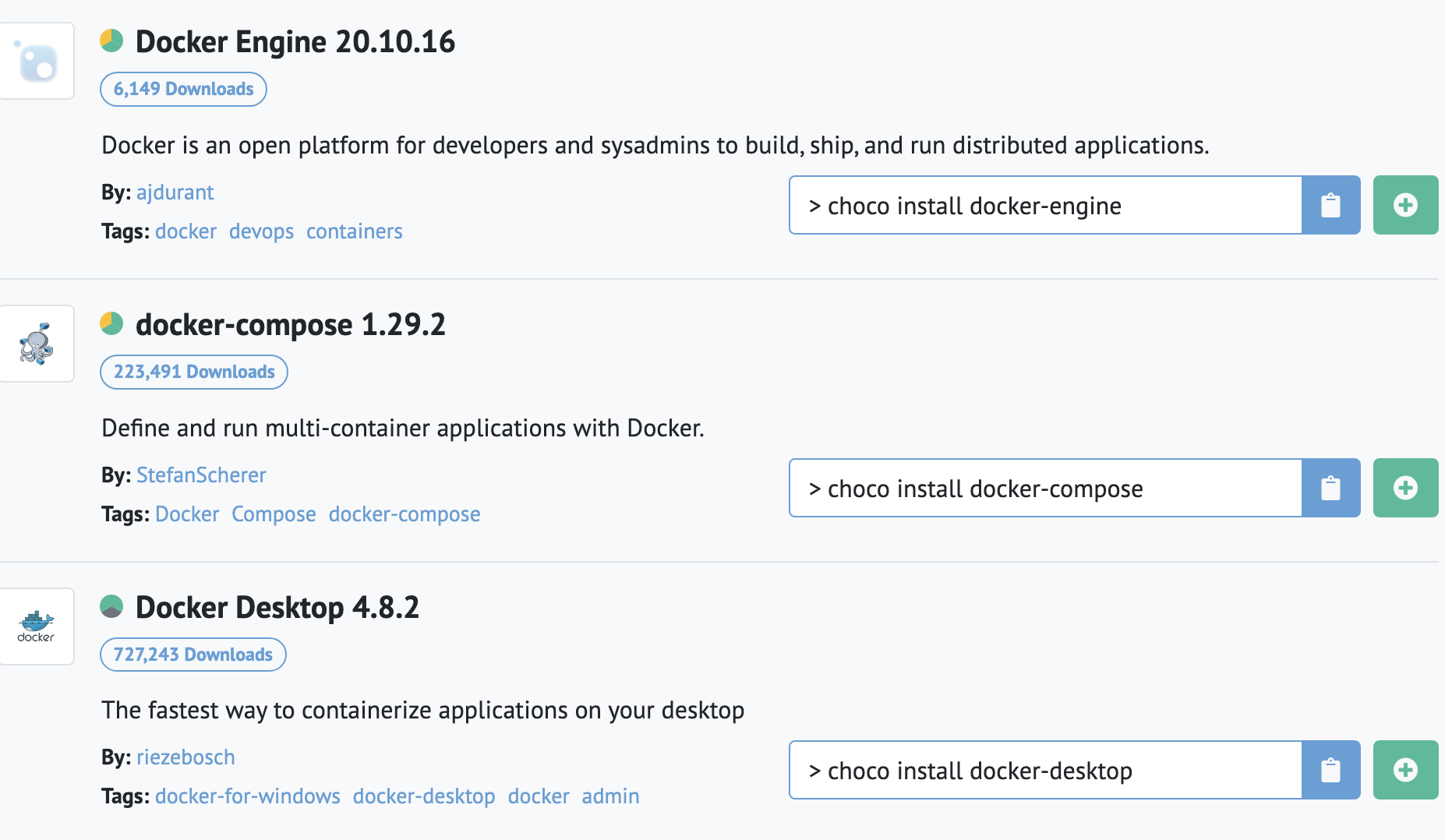Click the 223,491 Downloads badge

pos(193,372)
